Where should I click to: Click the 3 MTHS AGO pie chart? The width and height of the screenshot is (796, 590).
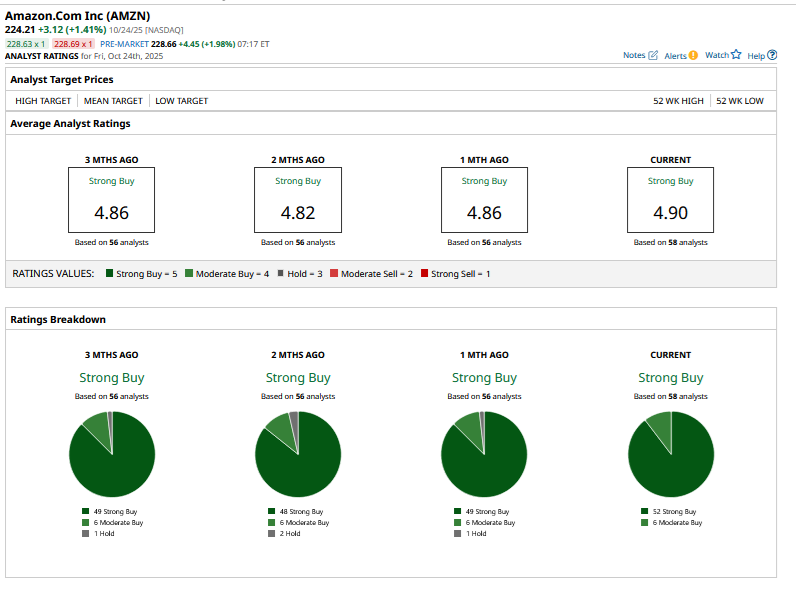[x=112, y=454]
